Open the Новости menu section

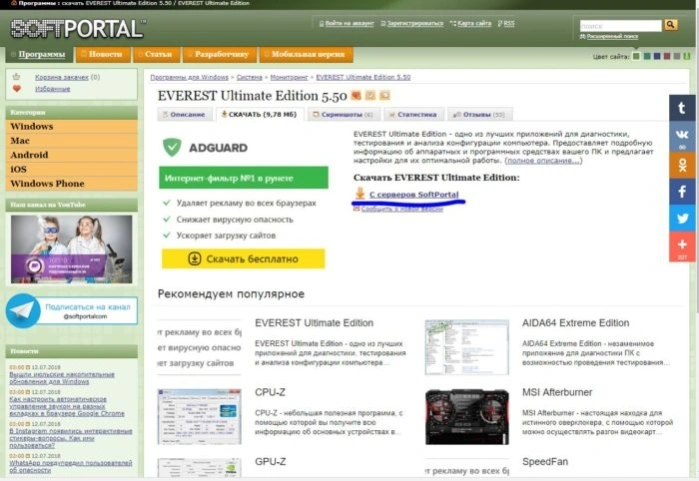pyautogui.click(x=103, y=54)
